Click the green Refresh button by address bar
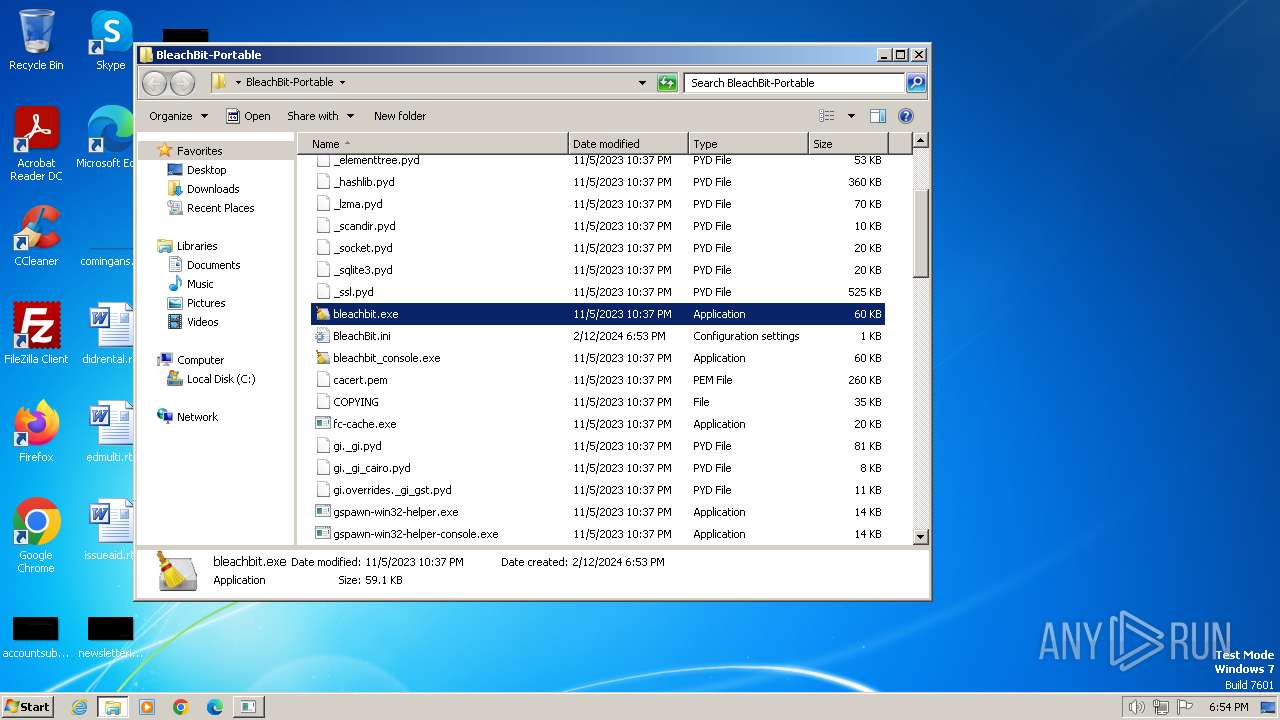Screen dimensions: 1280x720 click(x=667, y=83)
